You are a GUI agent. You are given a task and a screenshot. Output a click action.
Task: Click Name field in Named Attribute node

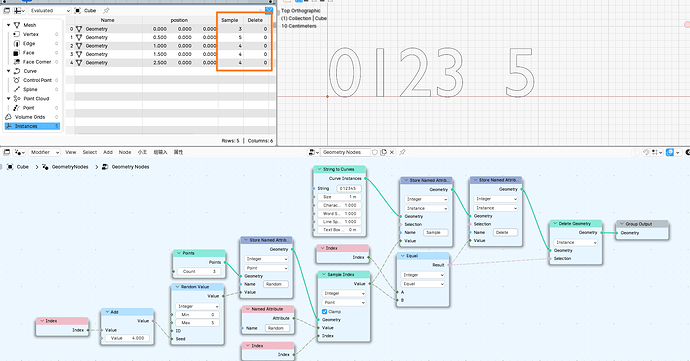[x=277, y=328]
